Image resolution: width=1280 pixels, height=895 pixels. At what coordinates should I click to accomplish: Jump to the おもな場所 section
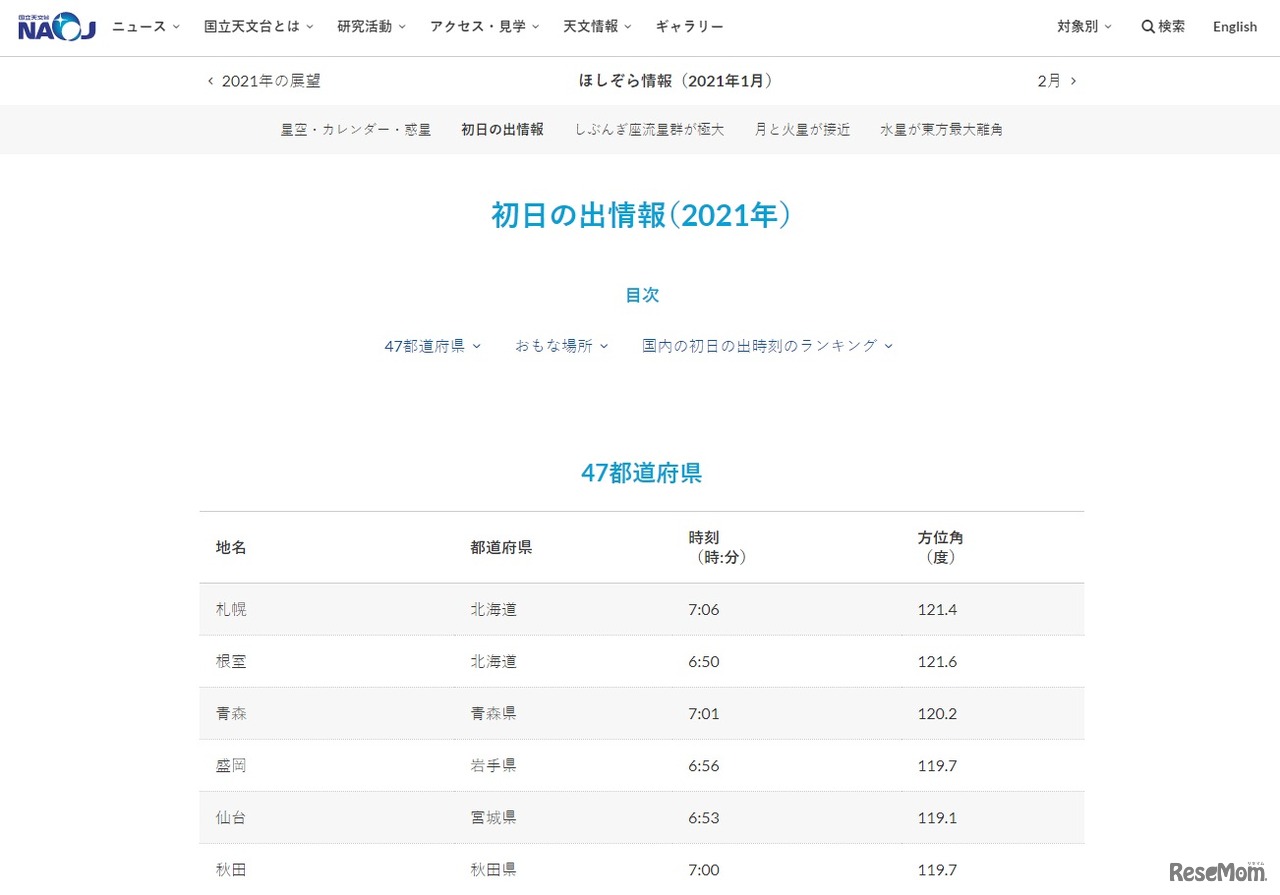[562, 346]
